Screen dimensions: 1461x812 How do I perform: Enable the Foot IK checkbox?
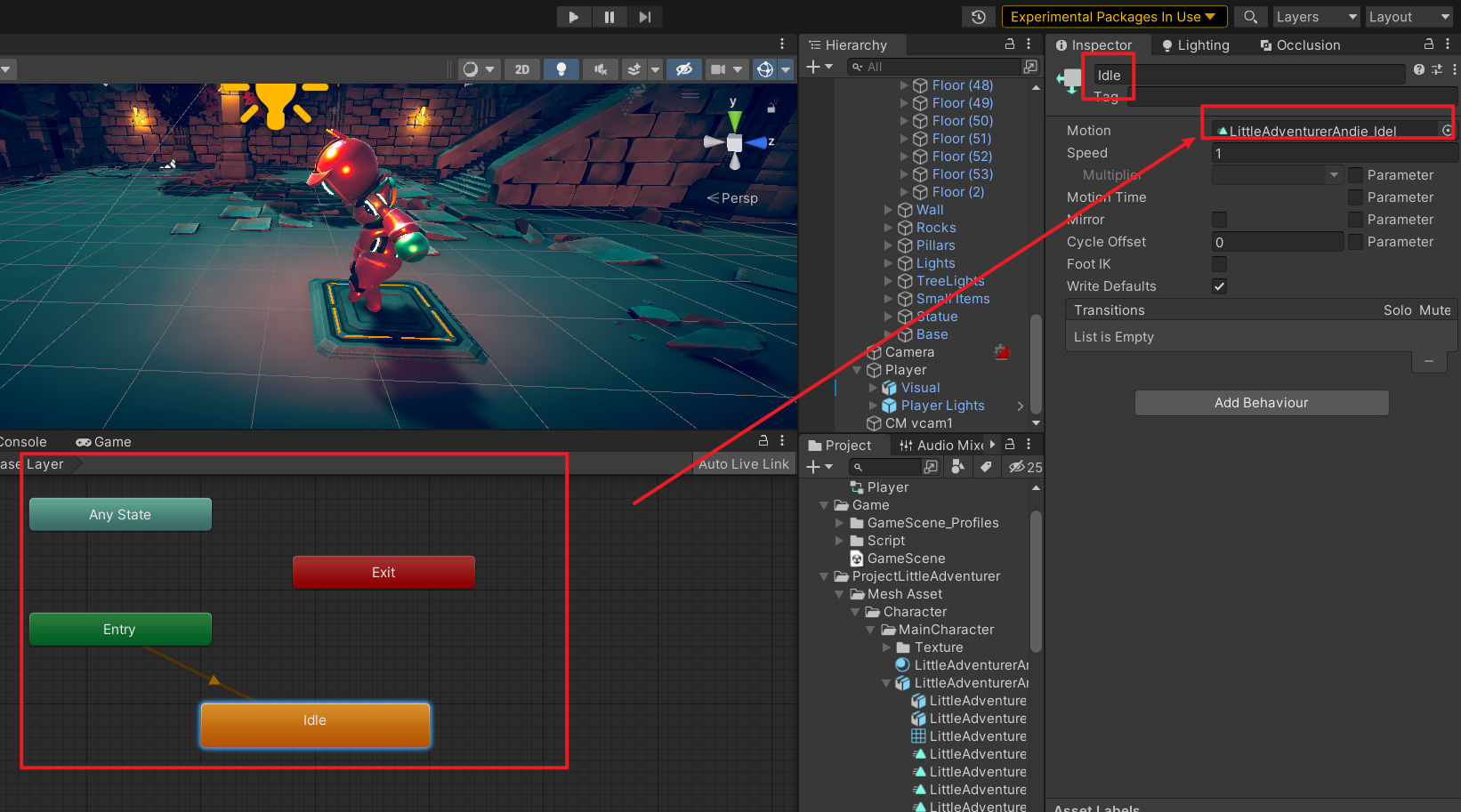1219,264
